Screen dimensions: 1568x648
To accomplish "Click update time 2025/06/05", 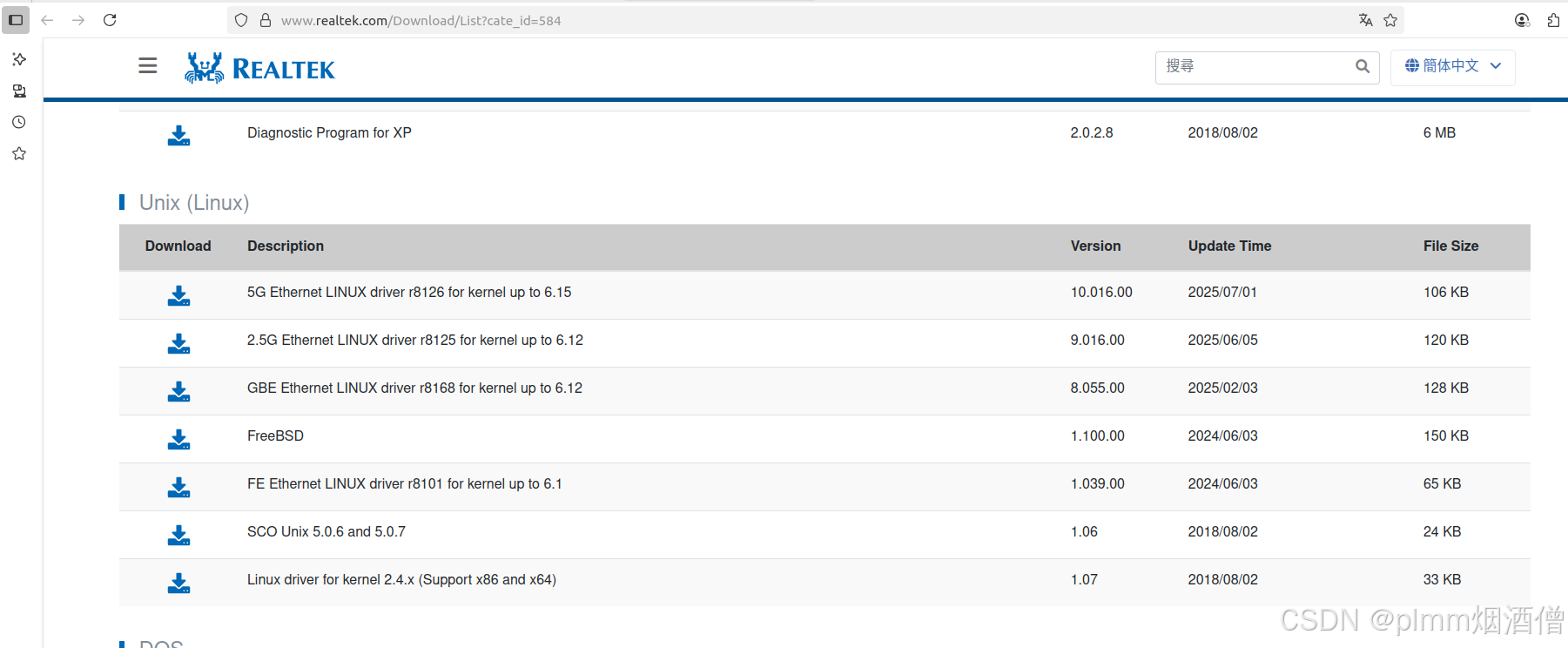I will coord(1222,341).
